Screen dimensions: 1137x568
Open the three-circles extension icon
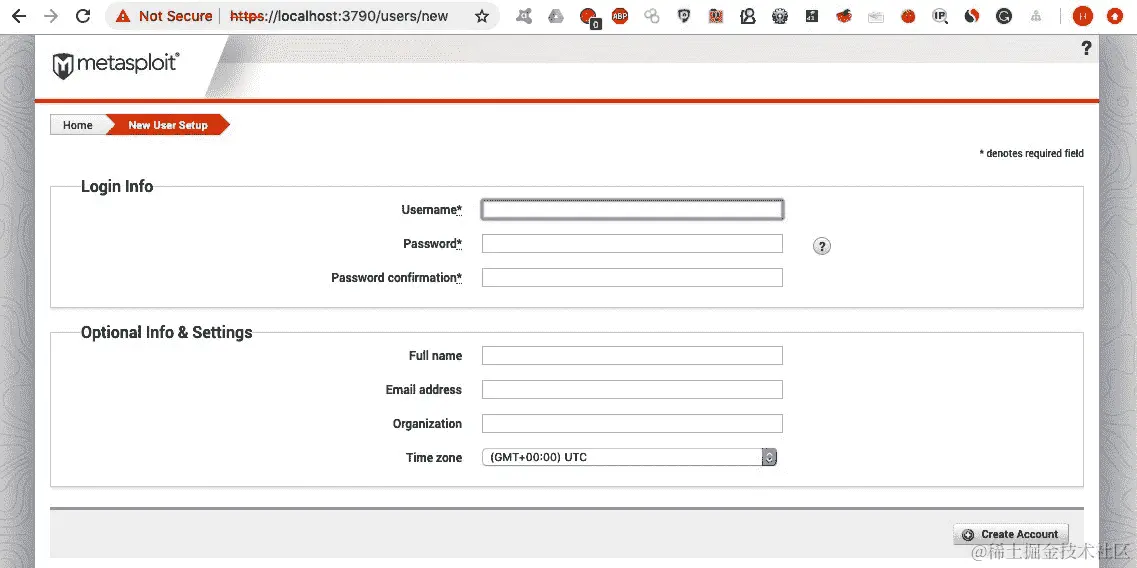pos(652,16)
